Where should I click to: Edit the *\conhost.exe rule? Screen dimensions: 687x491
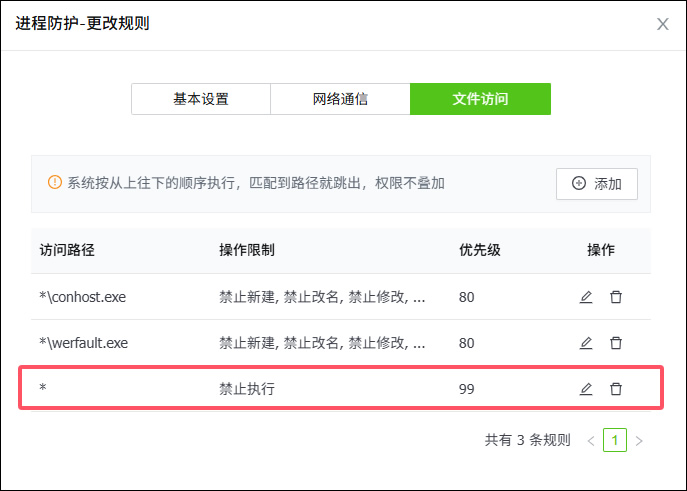(x=586, y=297)
